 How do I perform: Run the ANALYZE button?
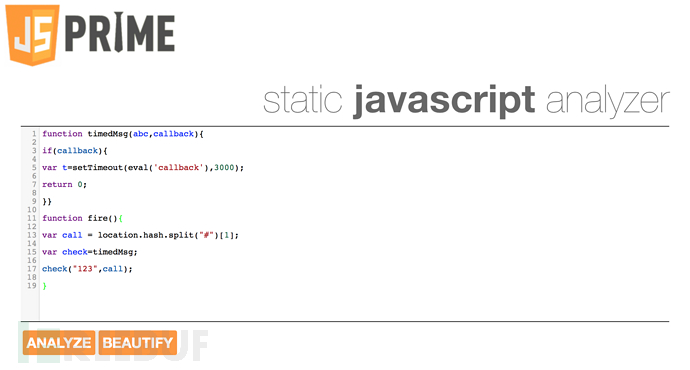[x=59, y=343]
